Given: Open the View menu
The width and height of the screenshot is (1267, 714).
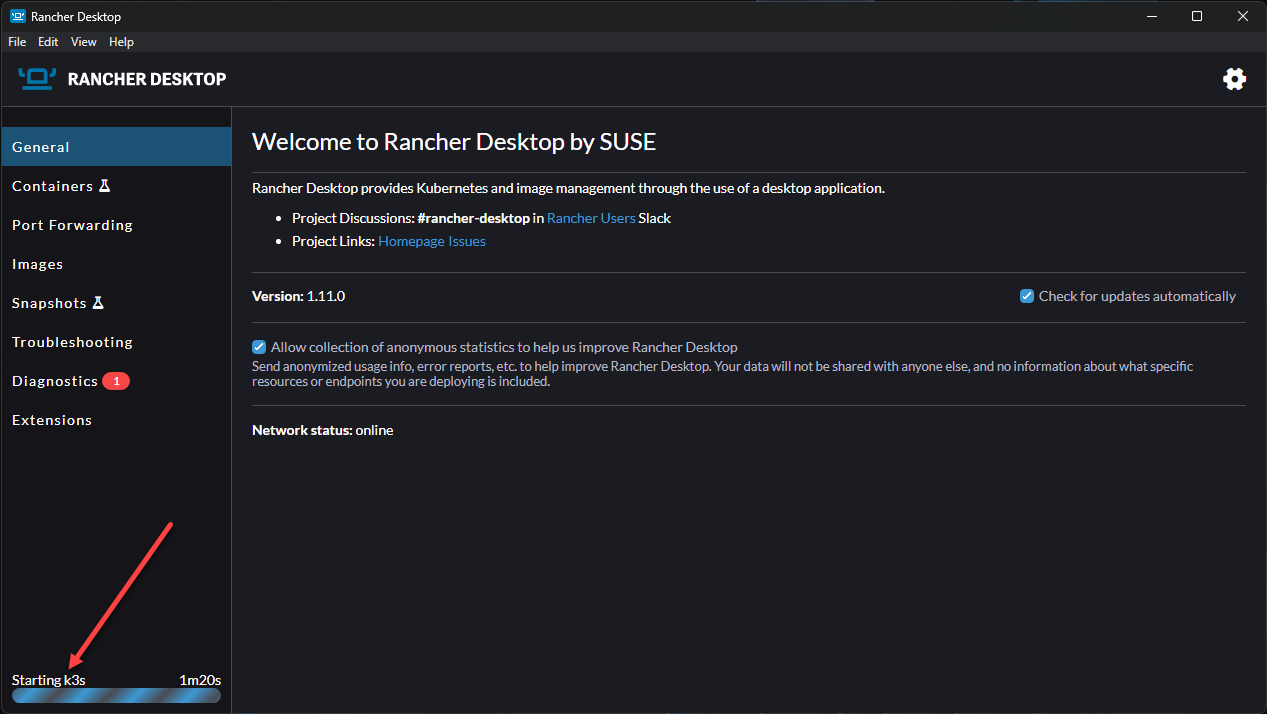Looking at the screenshot, I should click(x=84, y=42).
